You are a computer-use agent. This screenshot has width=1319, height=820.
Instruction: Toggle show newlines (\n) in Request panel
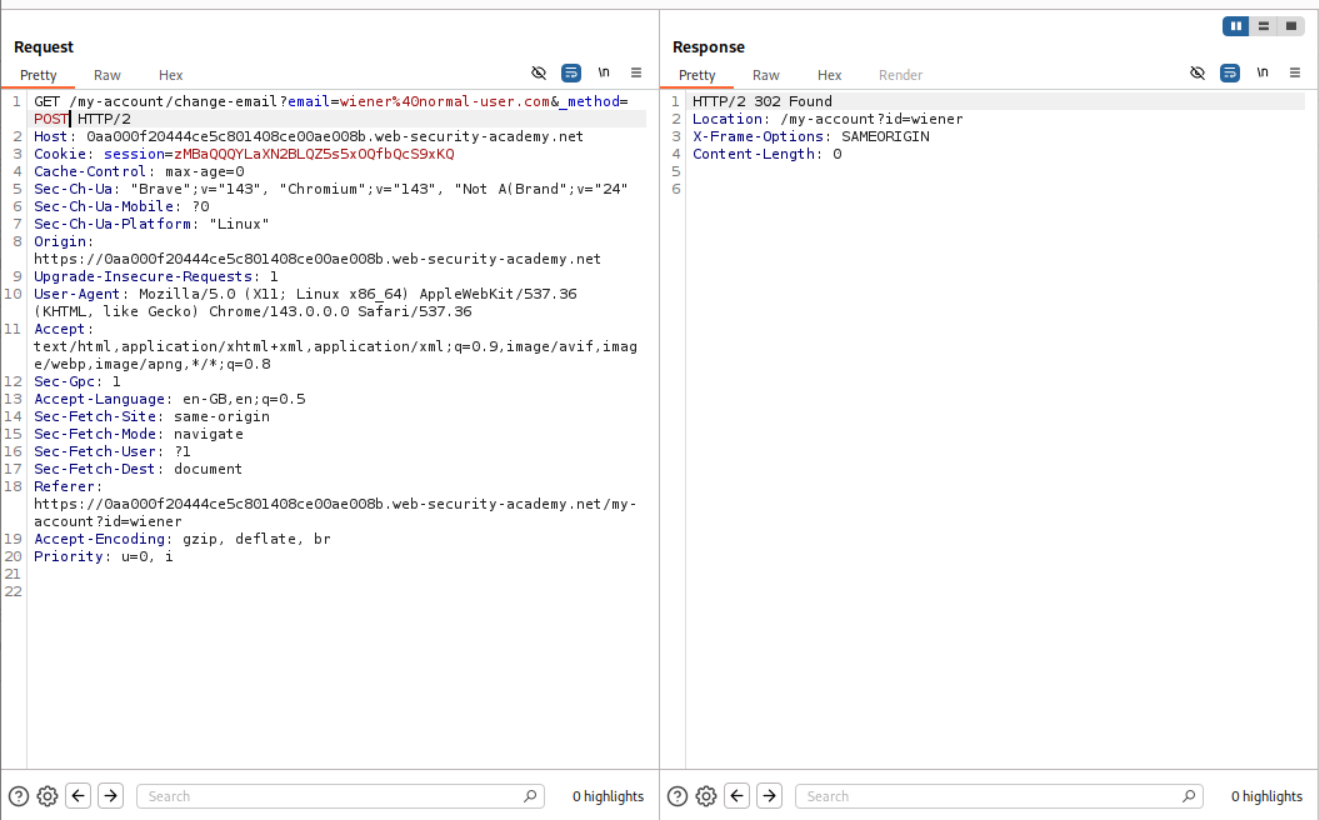604,73
